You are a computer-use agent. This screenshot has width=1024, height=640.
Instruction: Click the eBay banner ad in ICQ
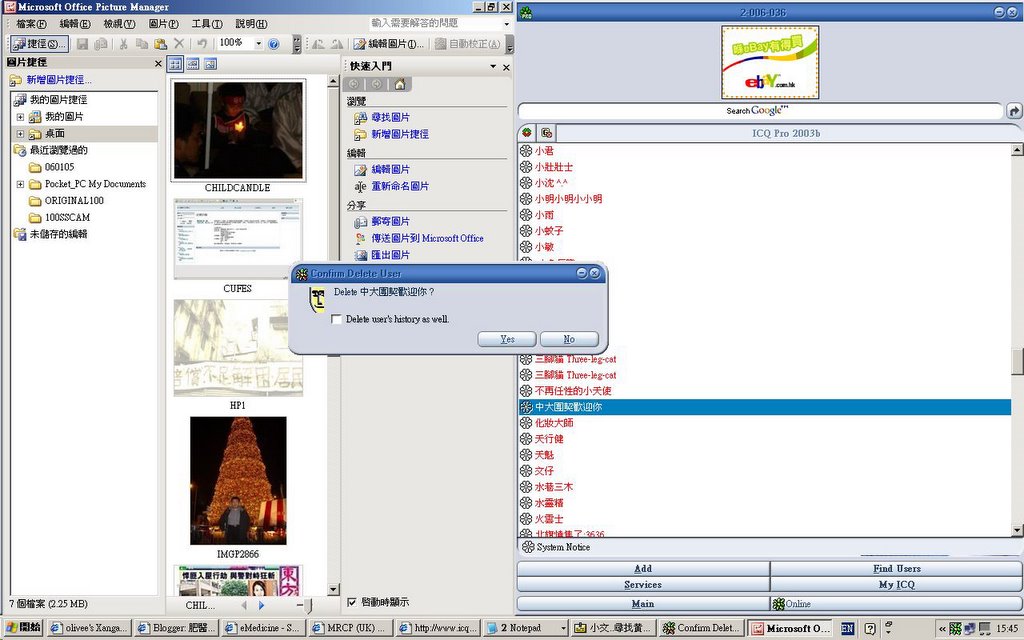770,63
